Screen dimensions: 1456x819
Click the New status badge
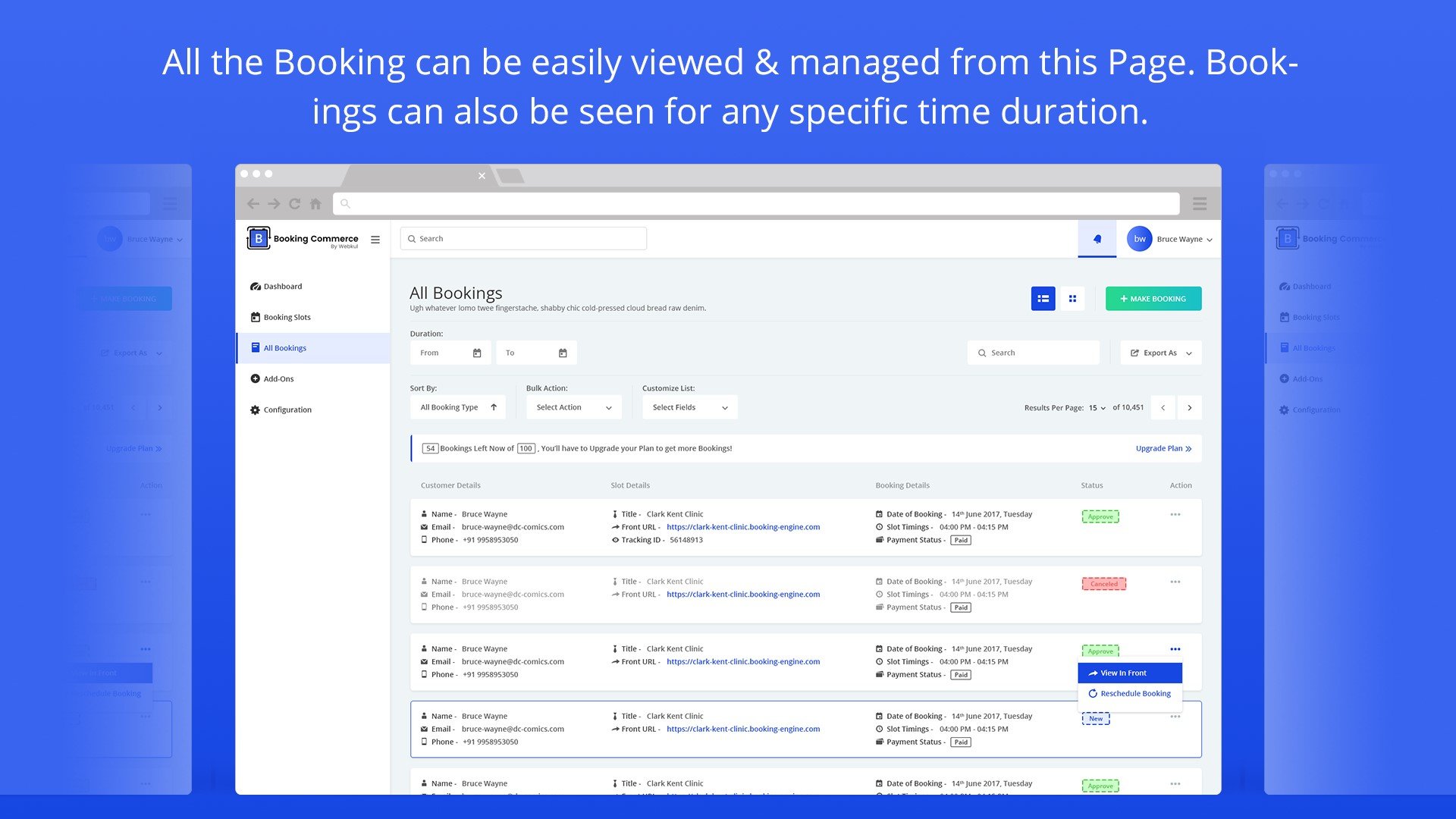[1096, 719]
